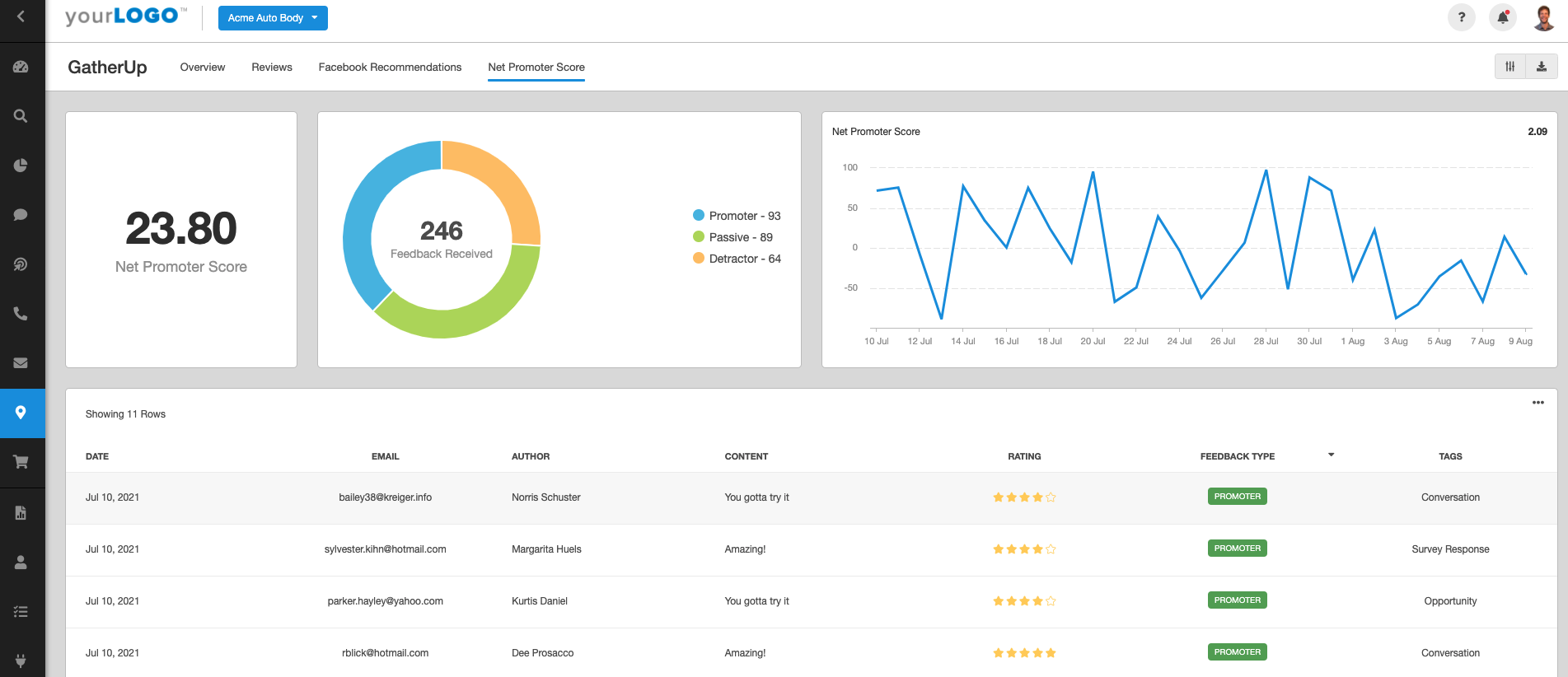Screen dimensions: 1568x677
Task: Download report using the download icon
Action: coord(1541,67)
